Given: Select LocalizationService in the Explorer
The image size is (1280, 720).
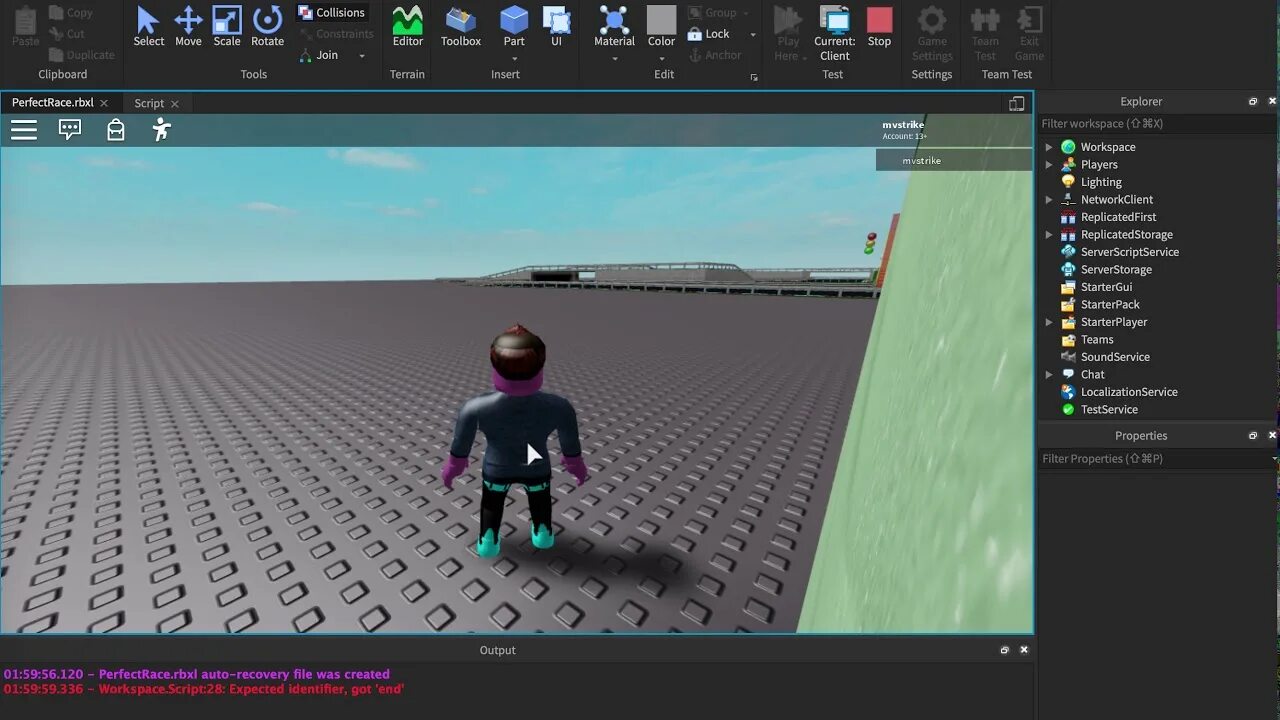Looking at the screenshot, I should point(1128,392).
